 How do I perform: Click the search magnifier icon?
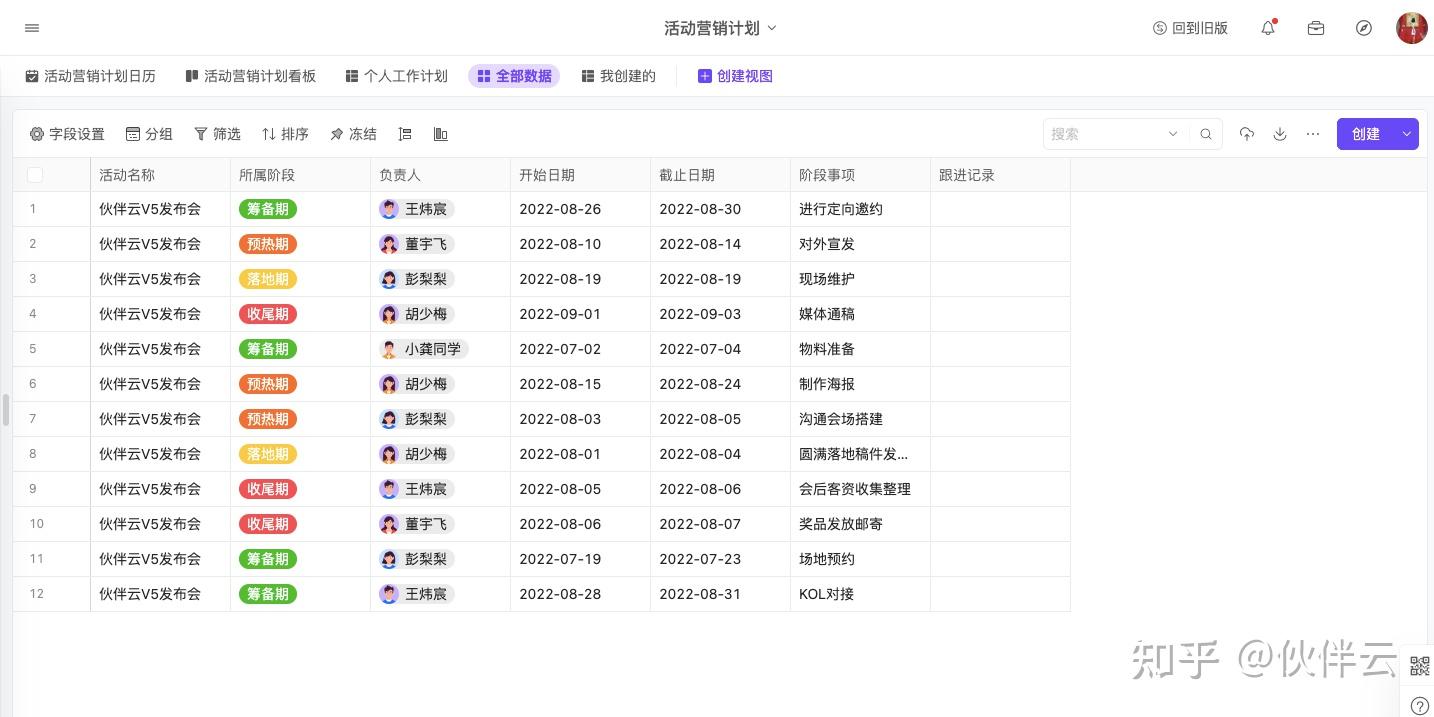coord(1206,134)
